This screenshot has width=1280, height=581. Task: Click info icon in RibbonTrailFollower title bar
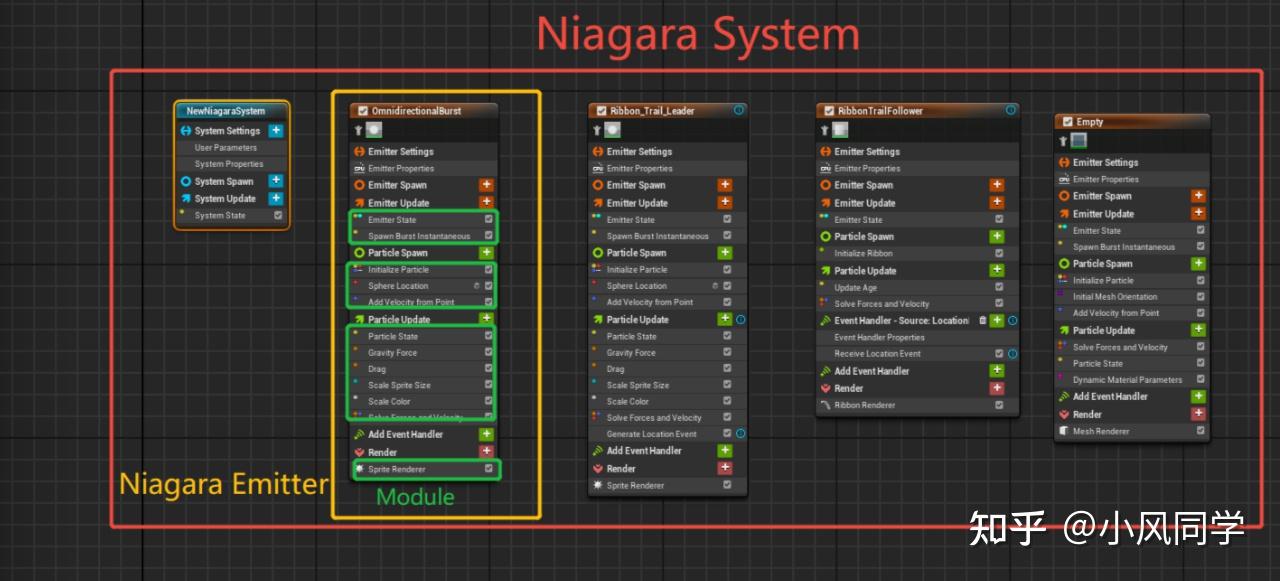1011,111
